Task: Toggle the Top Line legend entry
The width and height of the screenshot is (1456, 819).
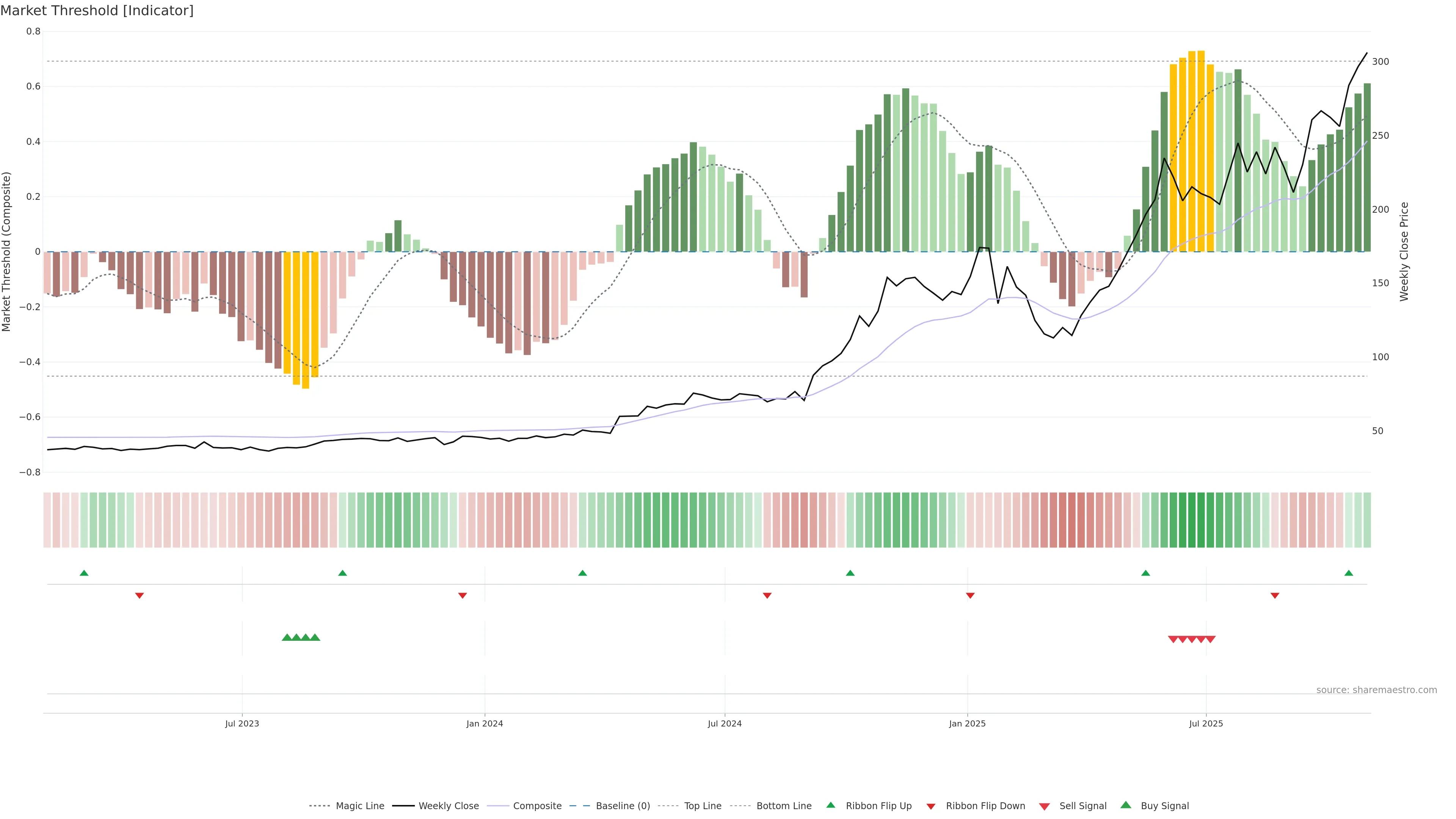Action: point(703,806)
